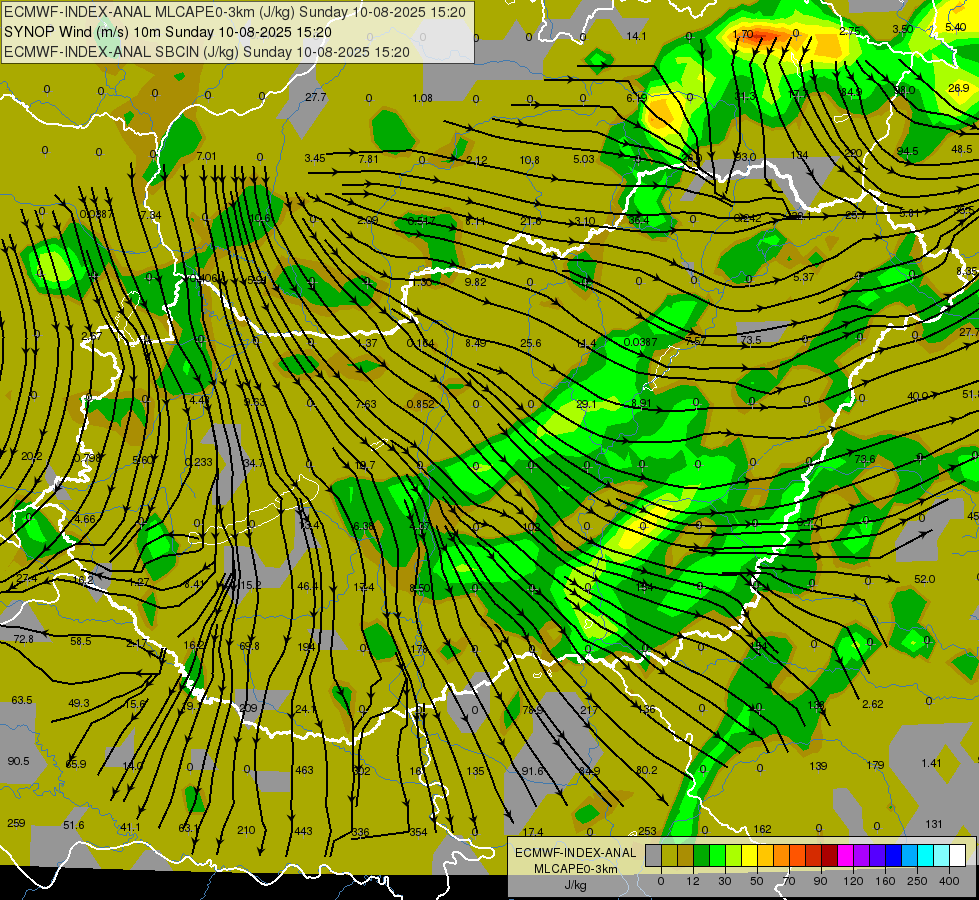Click the grid value 0.852
This screenshot has height=900, width=979.
pos(420,404)
